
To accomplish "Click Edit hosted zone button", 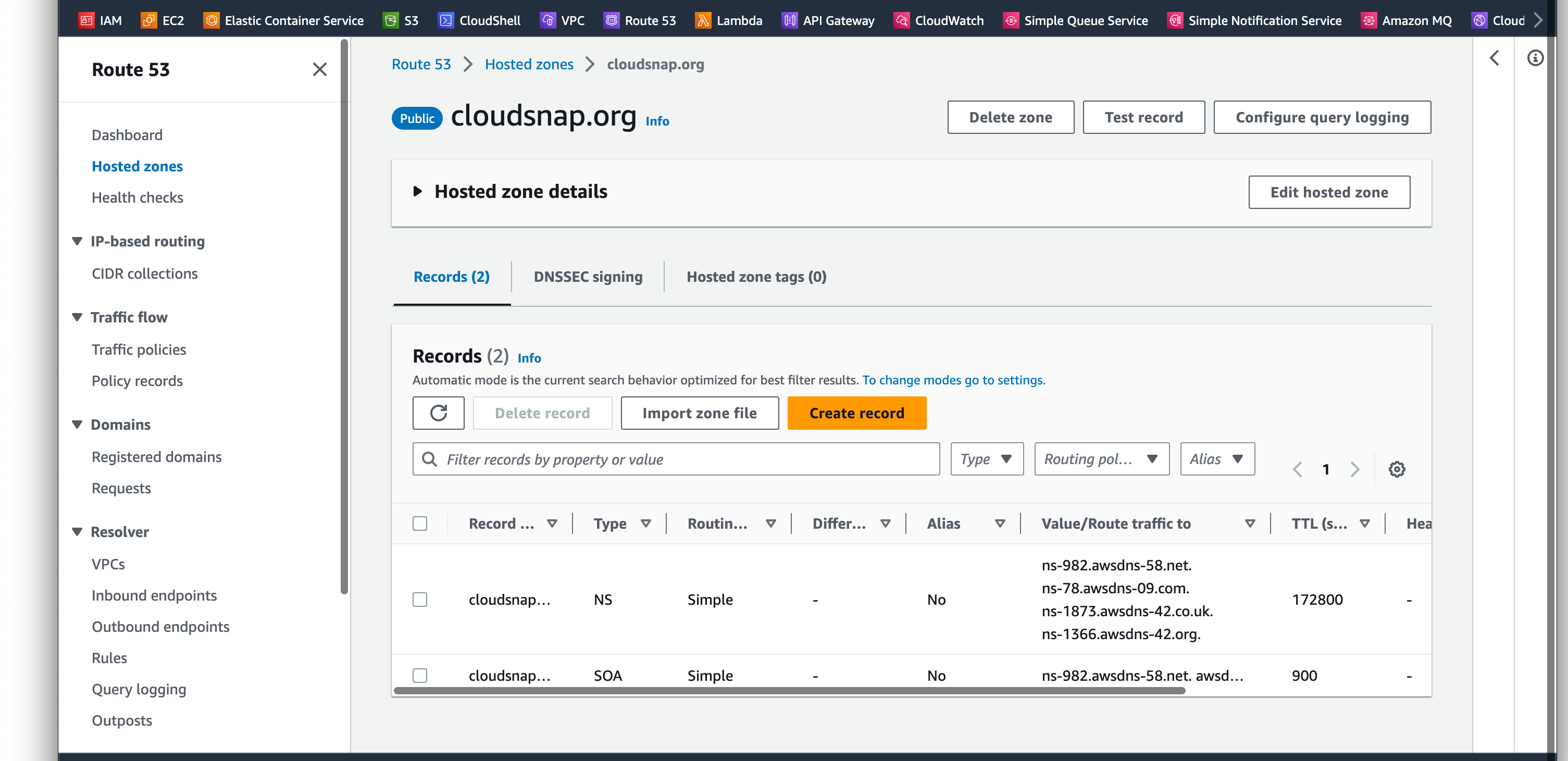I will (x=1329, y=192).
